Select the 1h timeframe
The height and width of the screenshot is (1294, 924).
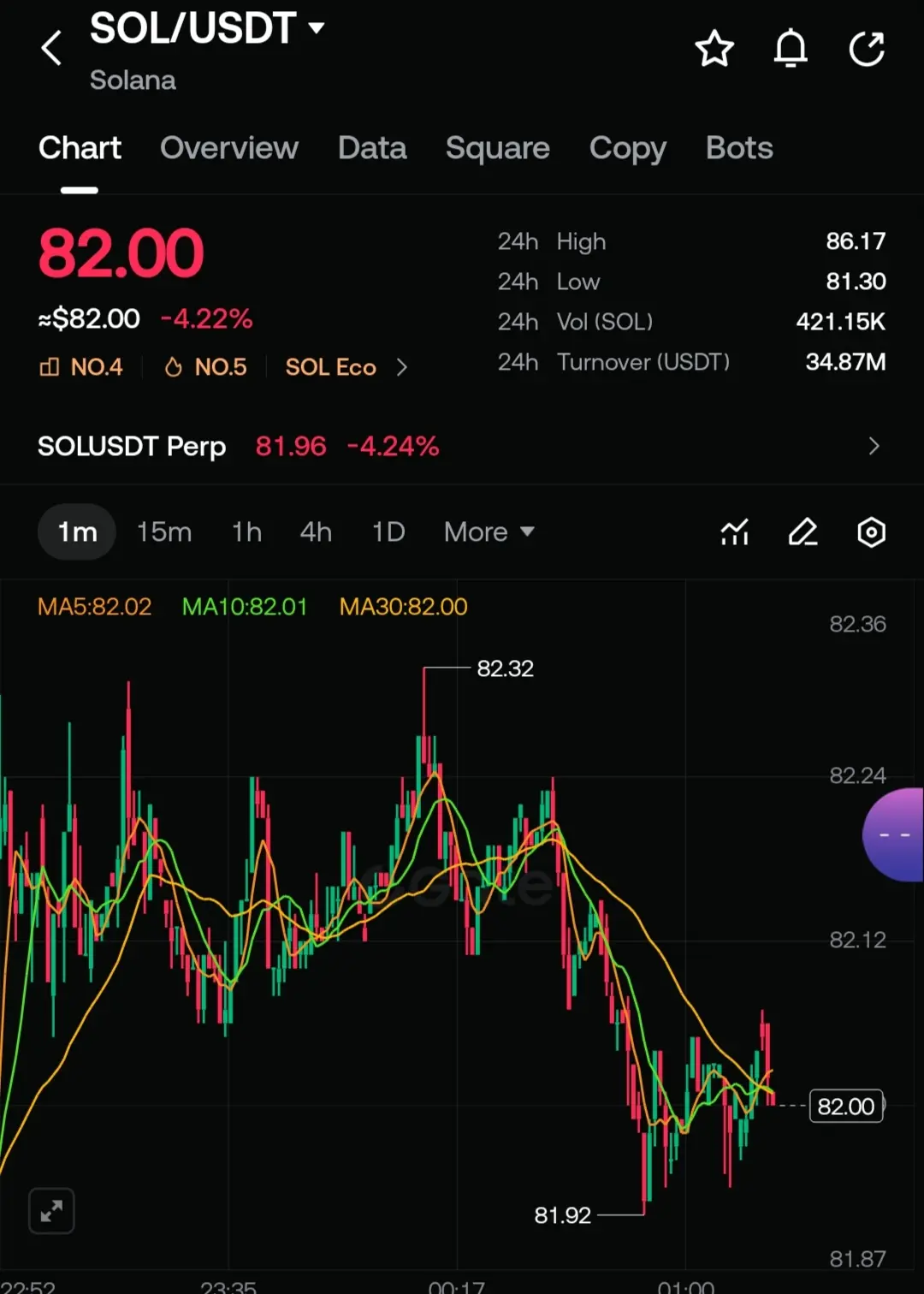(x=246, y=532)
